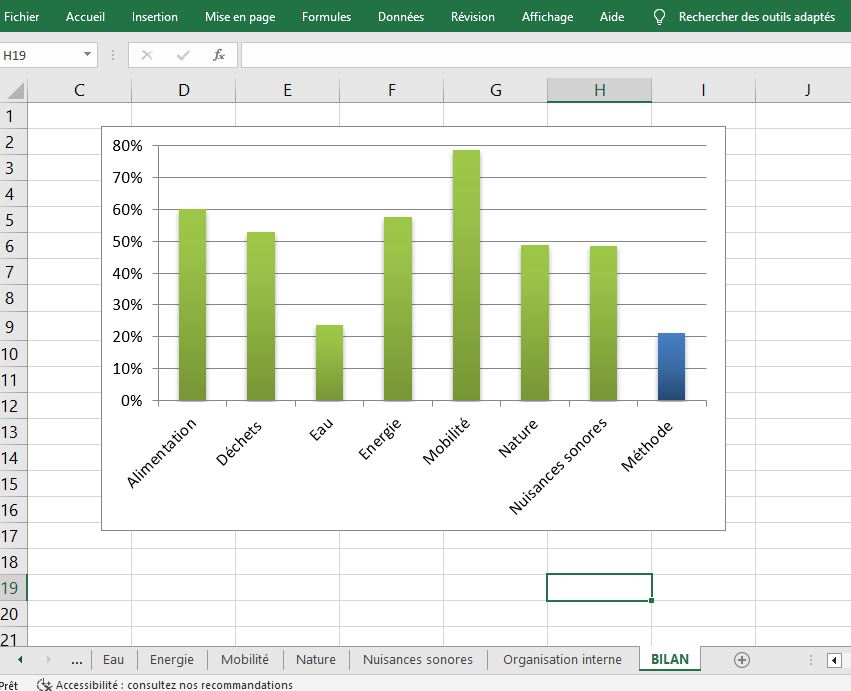851x691 pixels.
Task: Open the Aide ribbon tab
Action: point(612,17)
